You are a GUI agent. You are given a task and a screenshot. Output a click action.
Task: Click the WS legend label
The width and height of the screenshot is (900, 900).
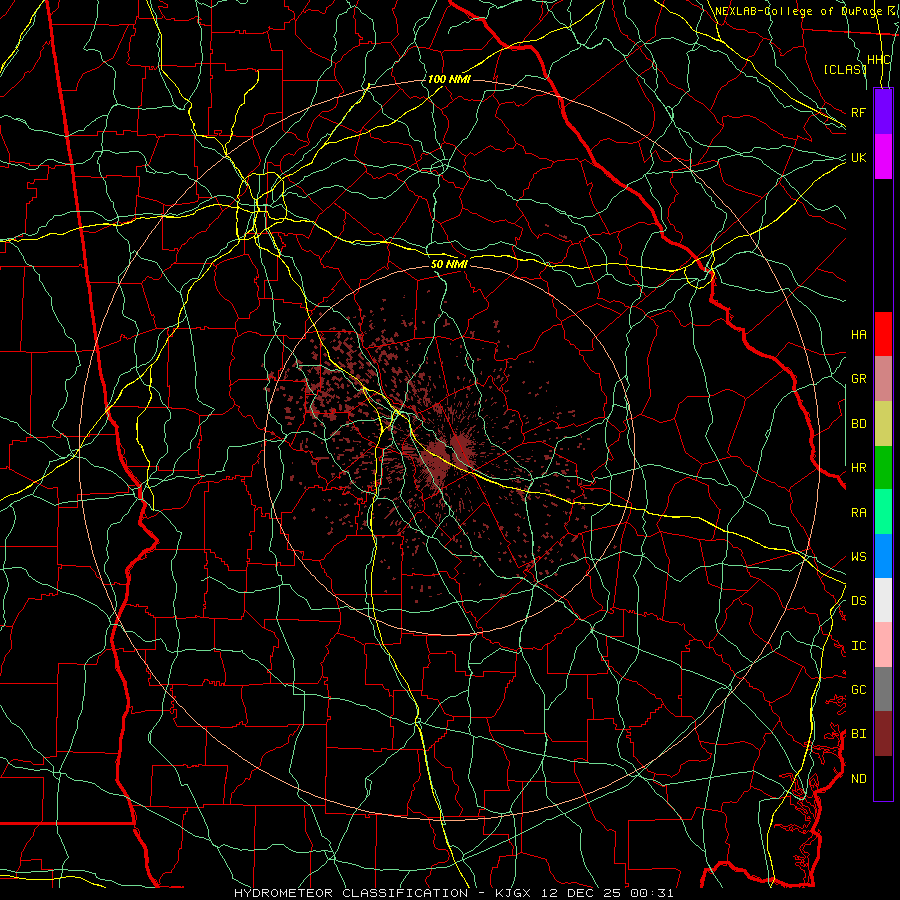pos(859,557)
